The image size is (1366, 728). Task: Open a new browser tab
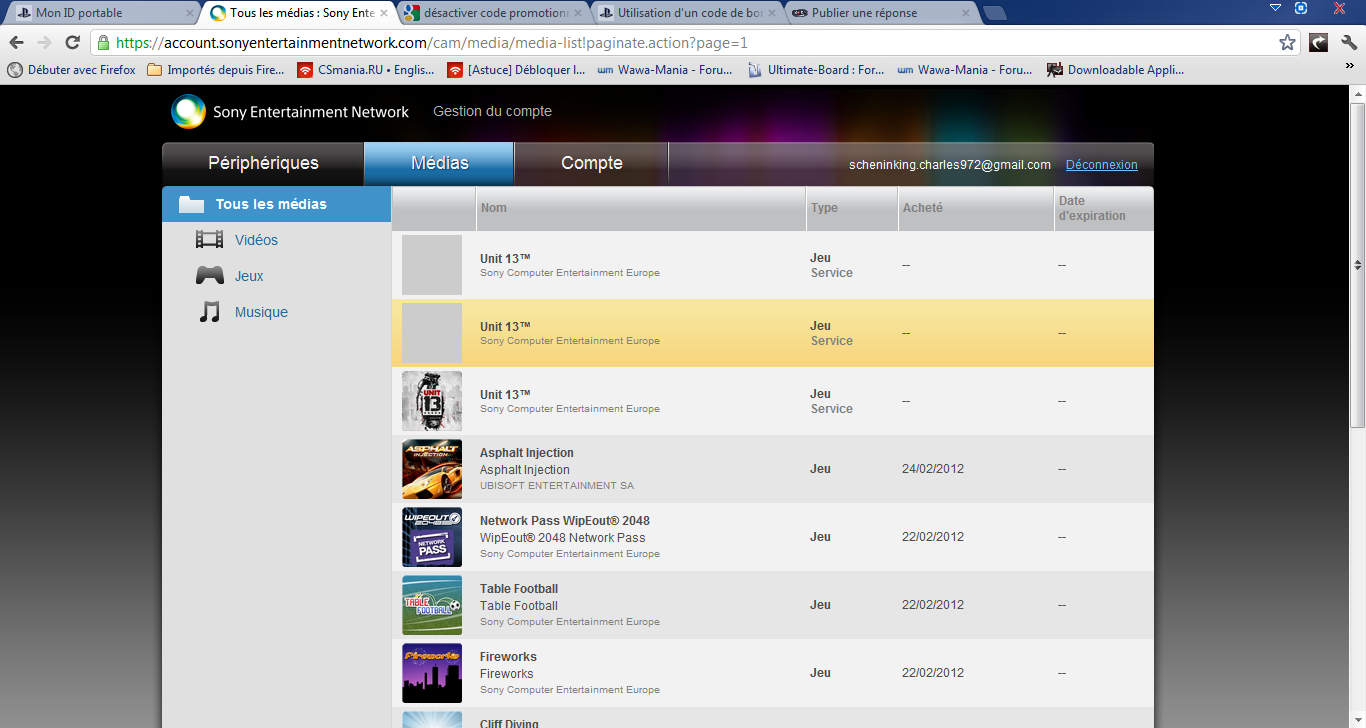tap(995, 13)
